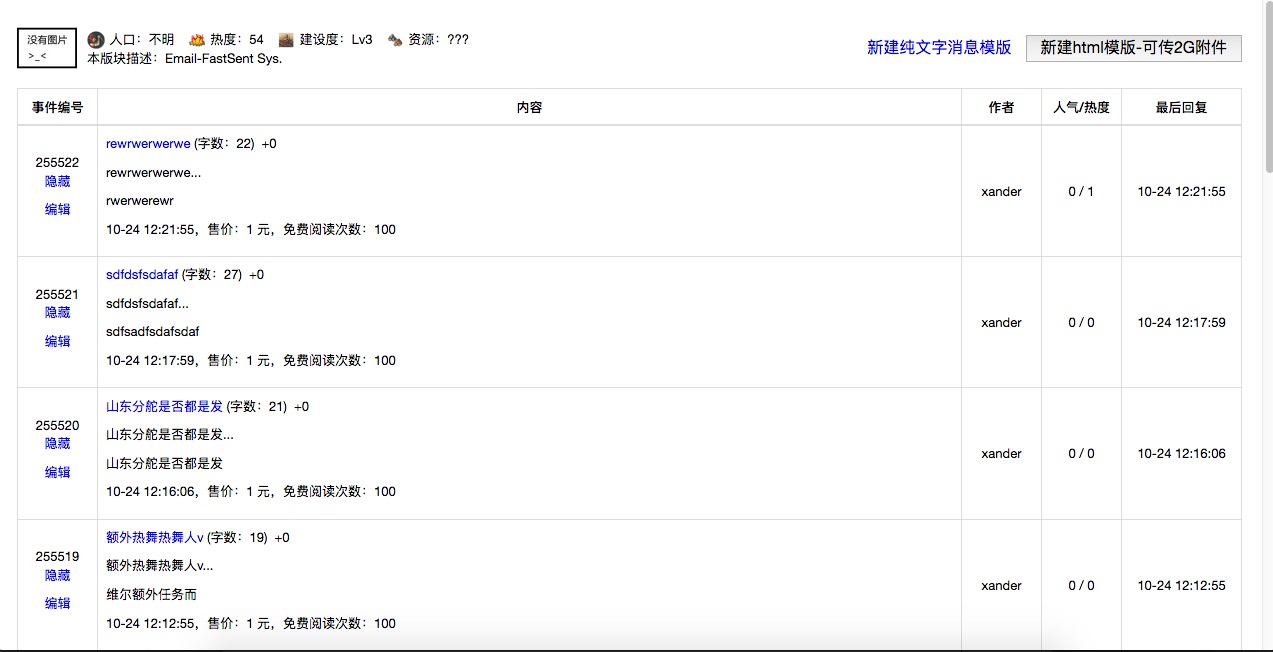Image resolution: width=1273 pixels, height=652 pixels.
Task: Hide event 255520 via 隐藏 link
Action: [x=57, y=444]
